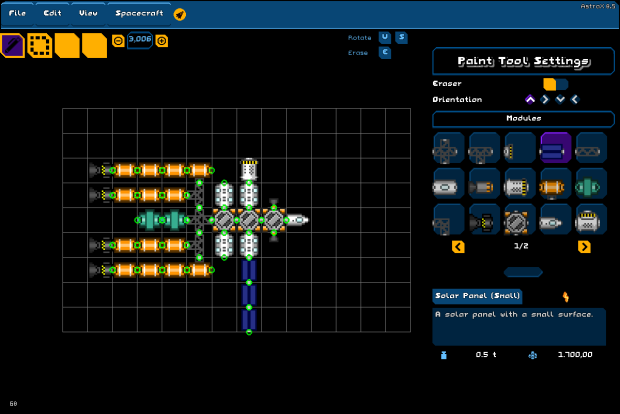Open the Edit menu

pyautogui.click(x=52, y=13)
